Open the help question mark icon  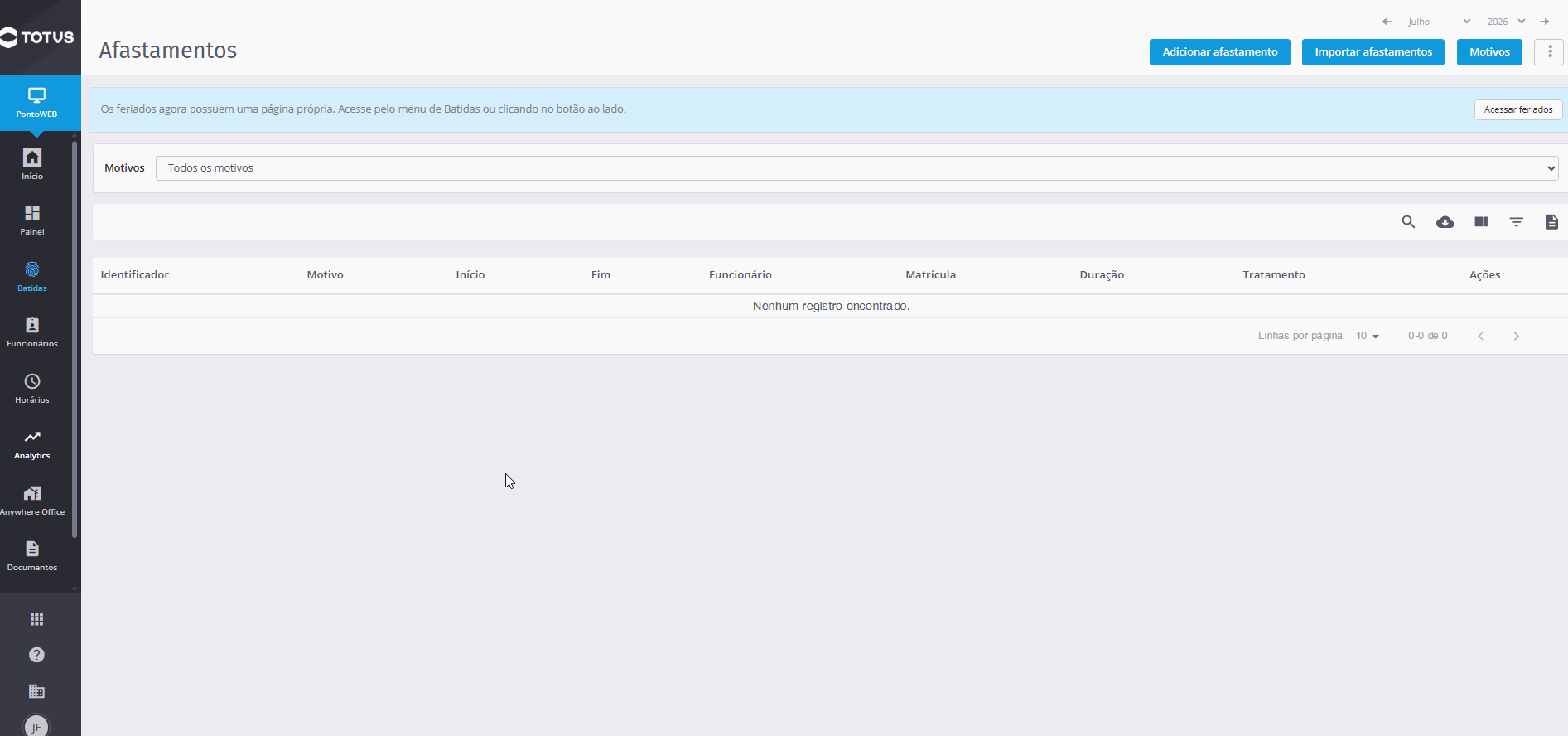[36, 655]
